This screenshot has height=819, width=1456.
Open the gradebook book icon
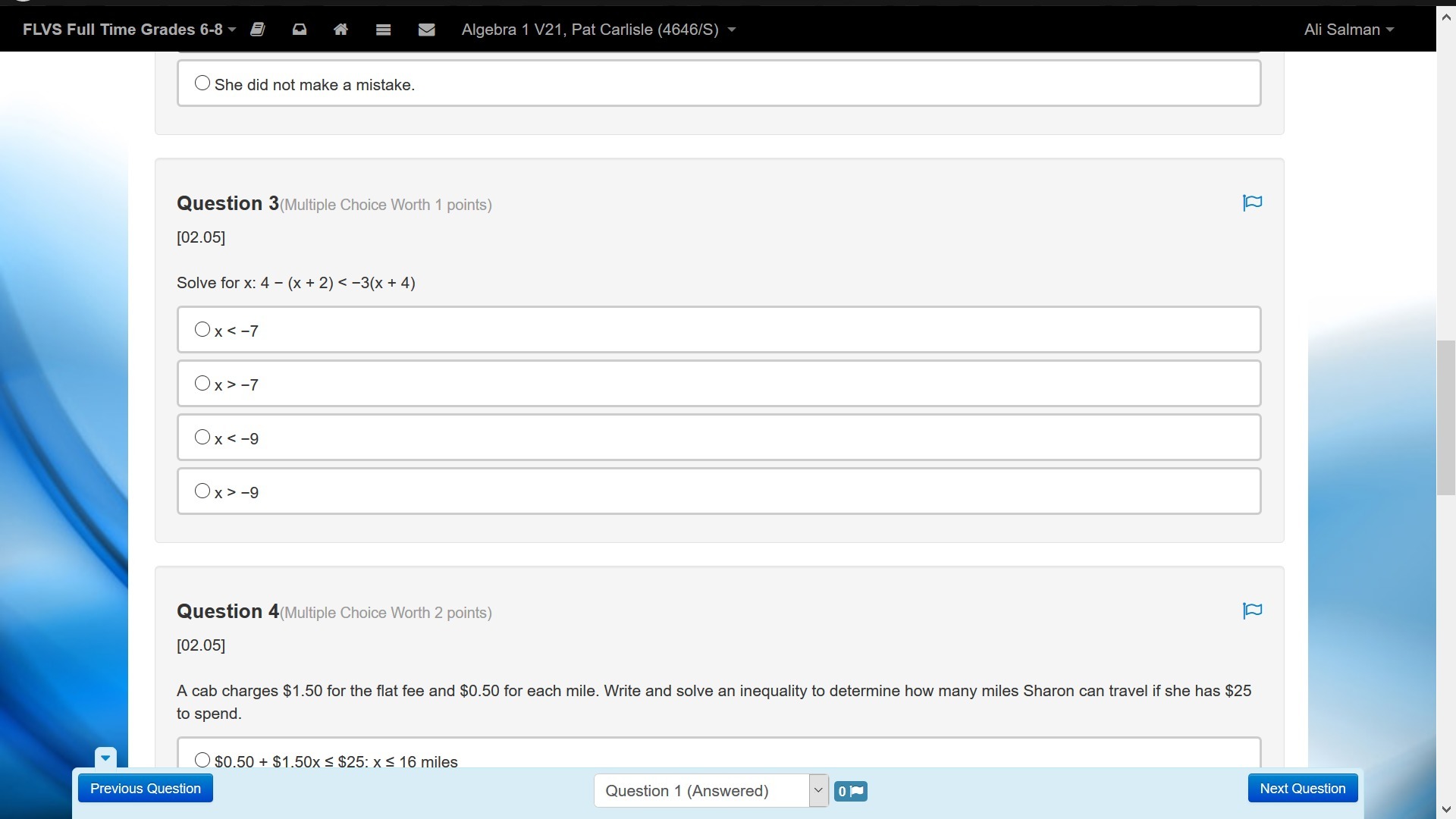(x=258, y=30)
